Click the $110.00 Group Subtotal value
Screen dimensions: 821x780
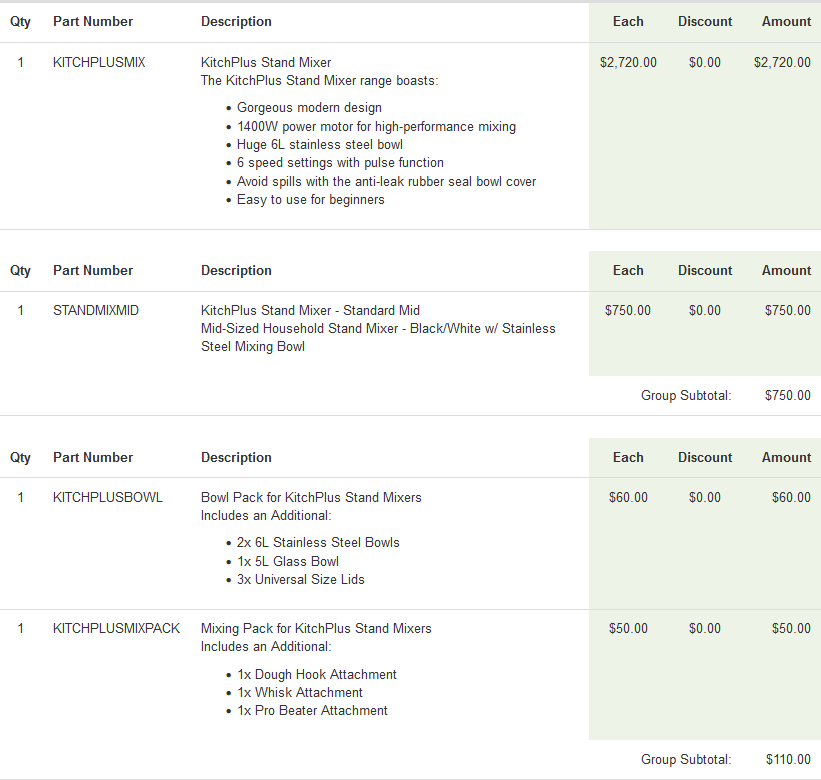787,760
